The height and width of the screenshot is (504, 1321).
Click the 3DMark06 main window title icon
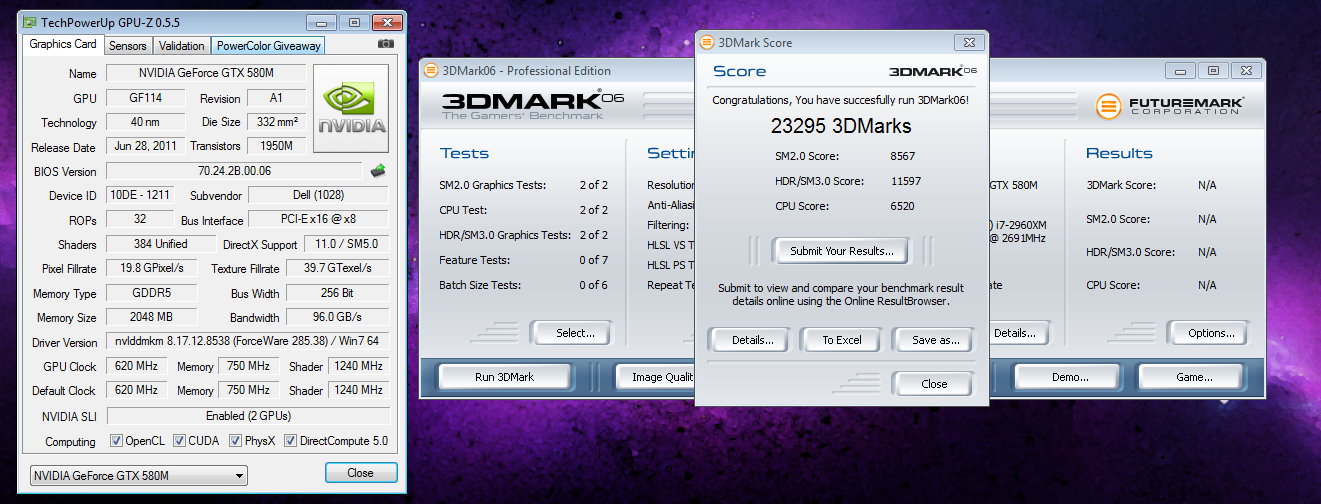click(431, 70)
